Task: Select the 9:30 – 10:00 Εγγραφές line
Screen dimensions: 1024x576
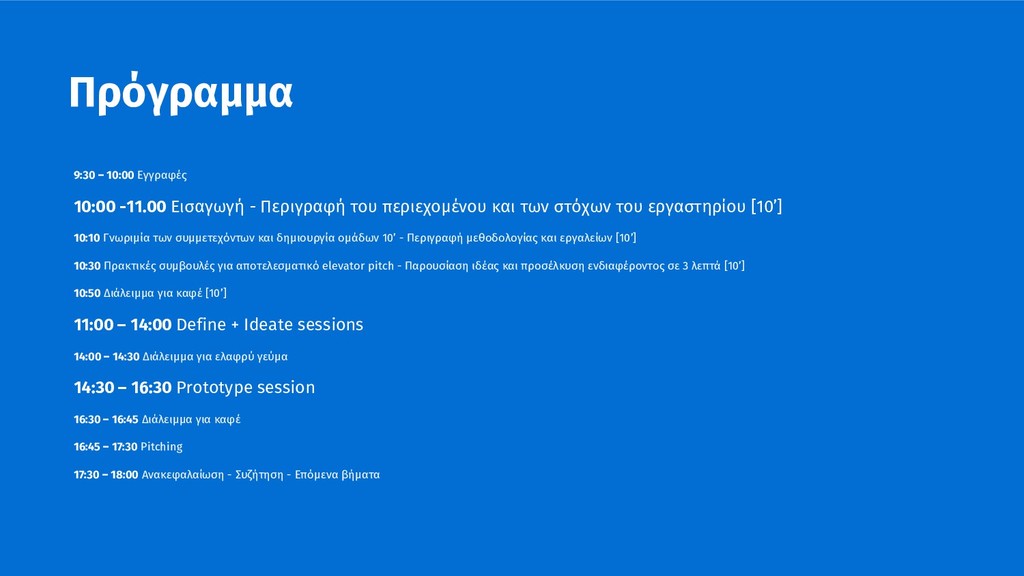Action: pos(130,175)
